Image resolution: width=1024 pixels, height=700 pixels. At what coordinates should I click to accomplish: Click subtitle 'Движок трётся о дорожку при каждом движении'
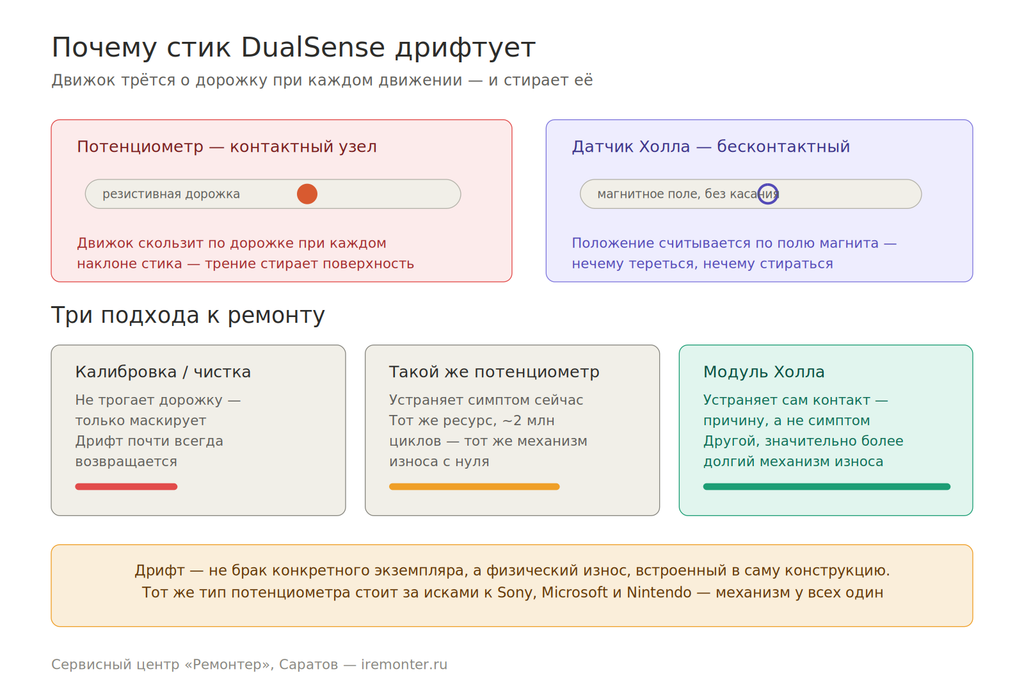[257, 80]
